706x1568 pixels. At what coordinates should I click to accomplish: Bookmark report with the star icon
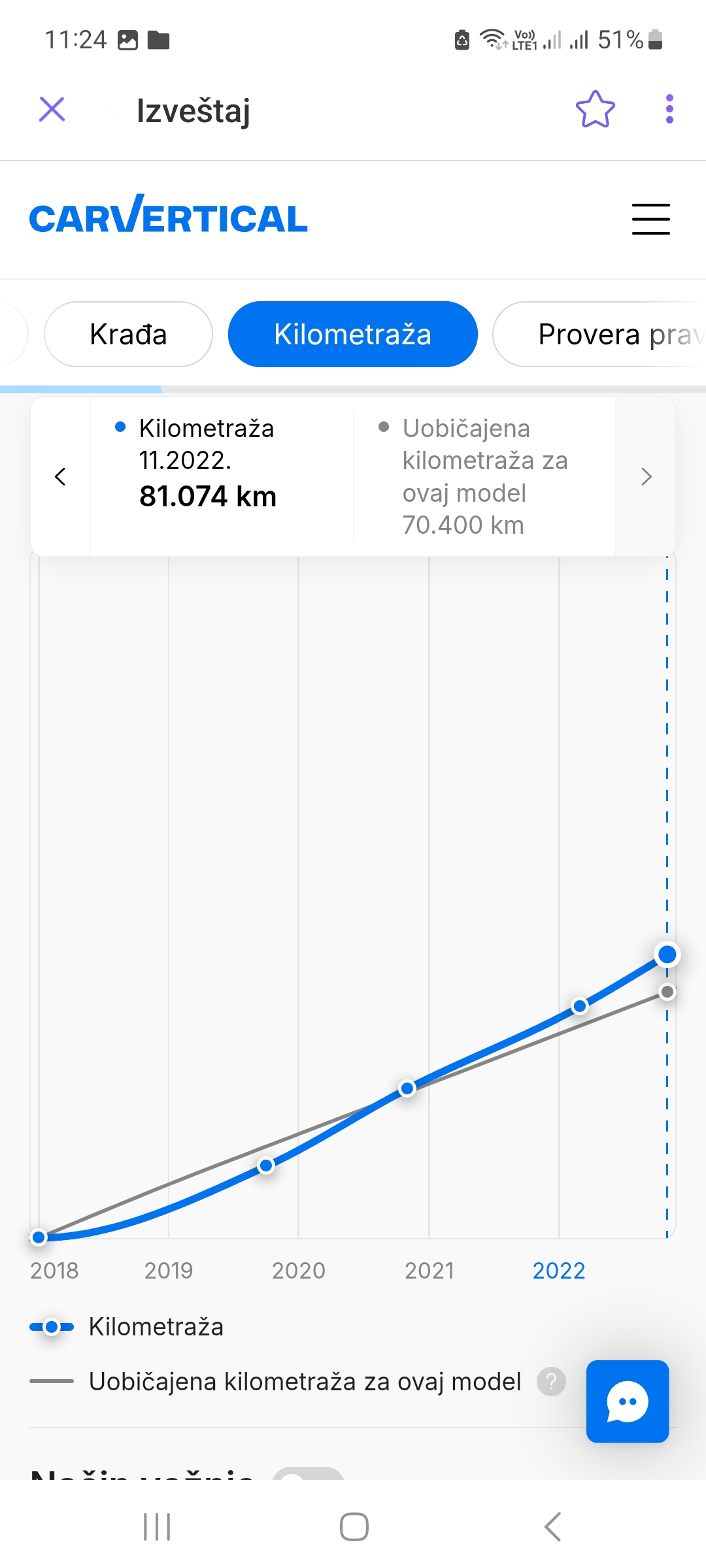[x=595, y=109]
